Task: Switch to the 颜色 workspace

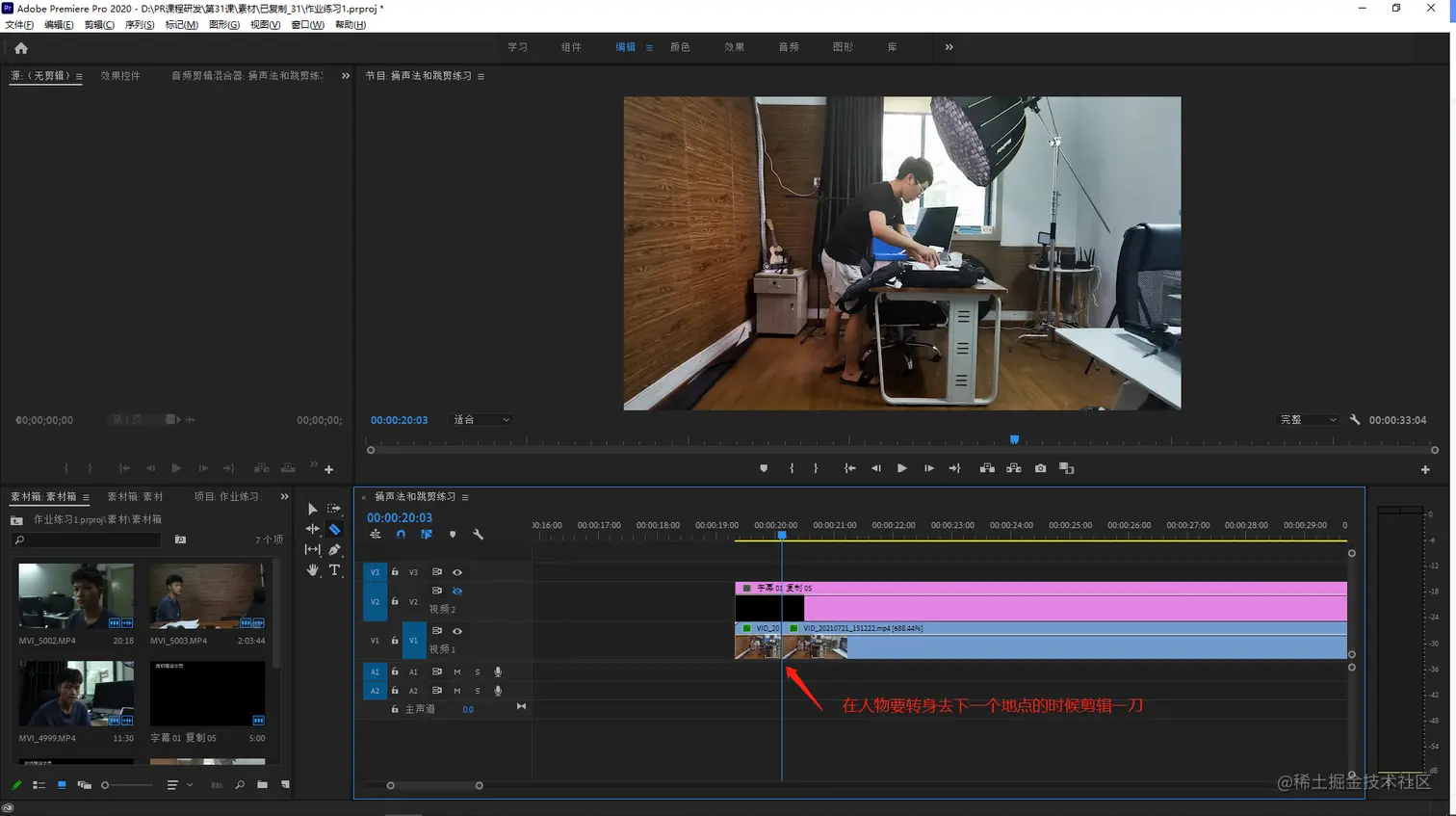Action: click(x=680, y=47)
